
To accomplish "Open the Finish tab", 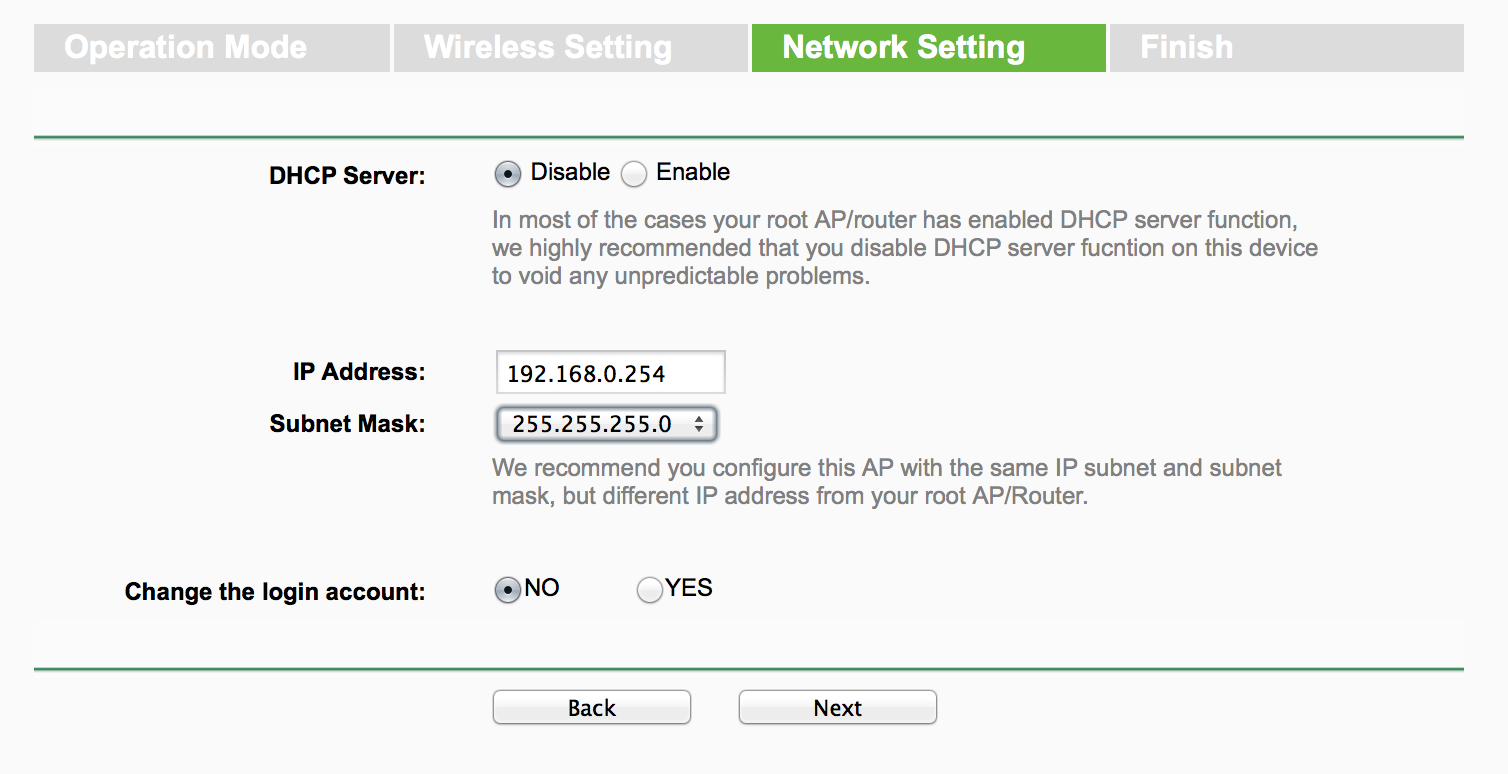I will click(1287, 48).
